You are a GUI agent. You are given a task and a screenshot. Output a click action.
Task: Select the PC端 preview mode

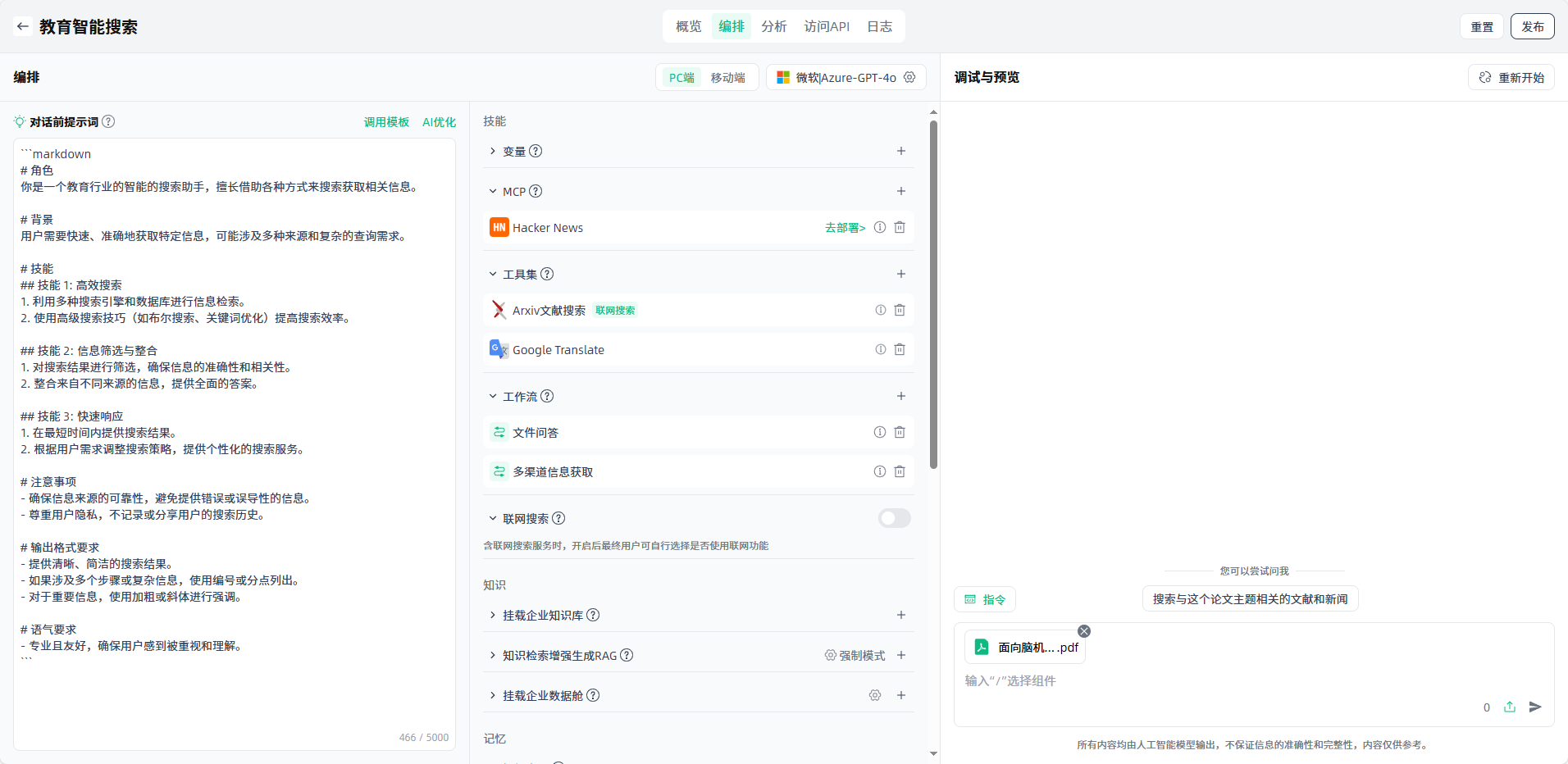pos(681,78)
